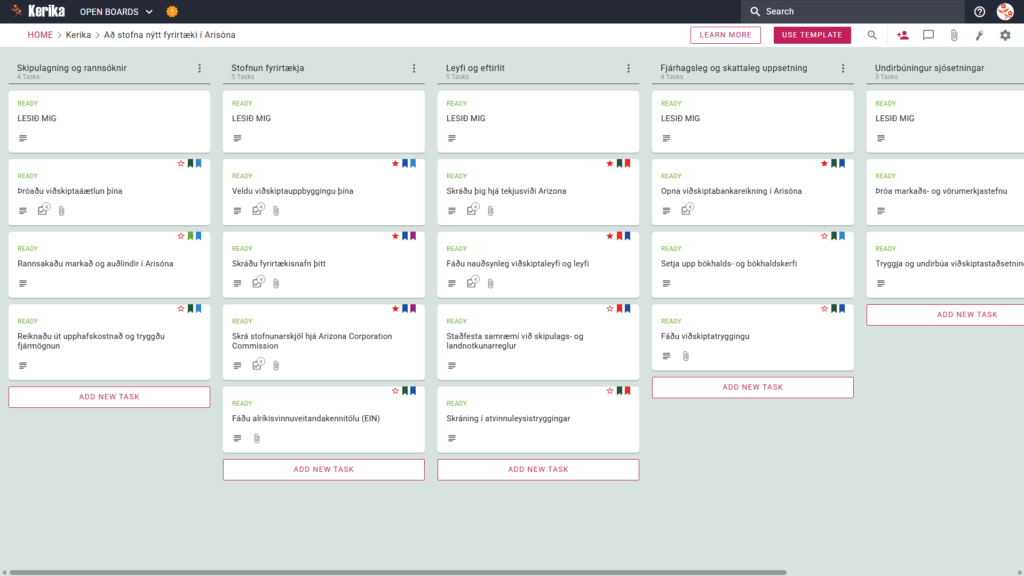Open details icon on Þróaðu viðskiptaáætlun þína card
Viewport: 1024px width, 576px height.
[23, 211]
